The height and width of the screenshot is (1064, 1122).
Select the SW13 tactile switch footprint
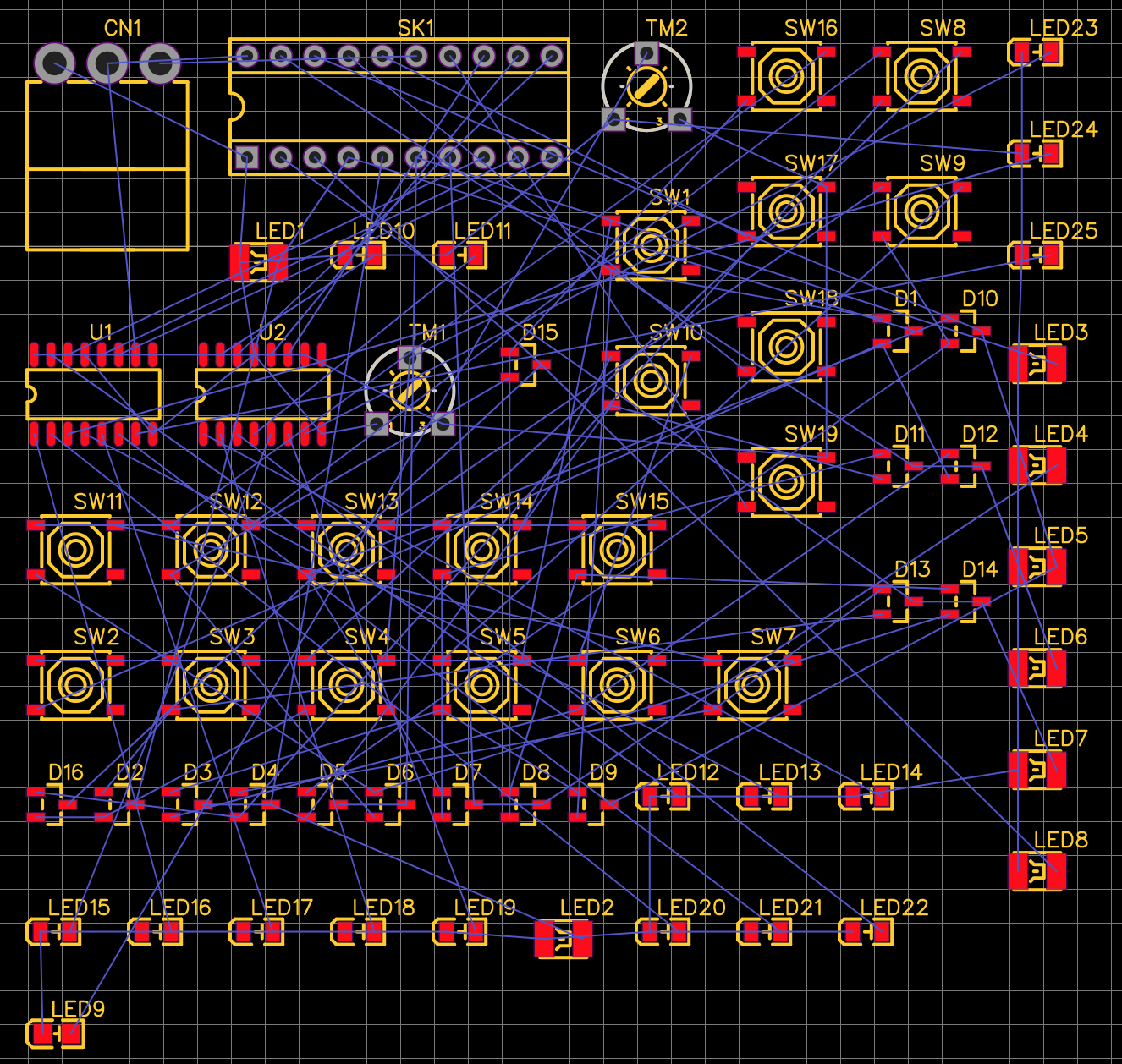(346, 550)
